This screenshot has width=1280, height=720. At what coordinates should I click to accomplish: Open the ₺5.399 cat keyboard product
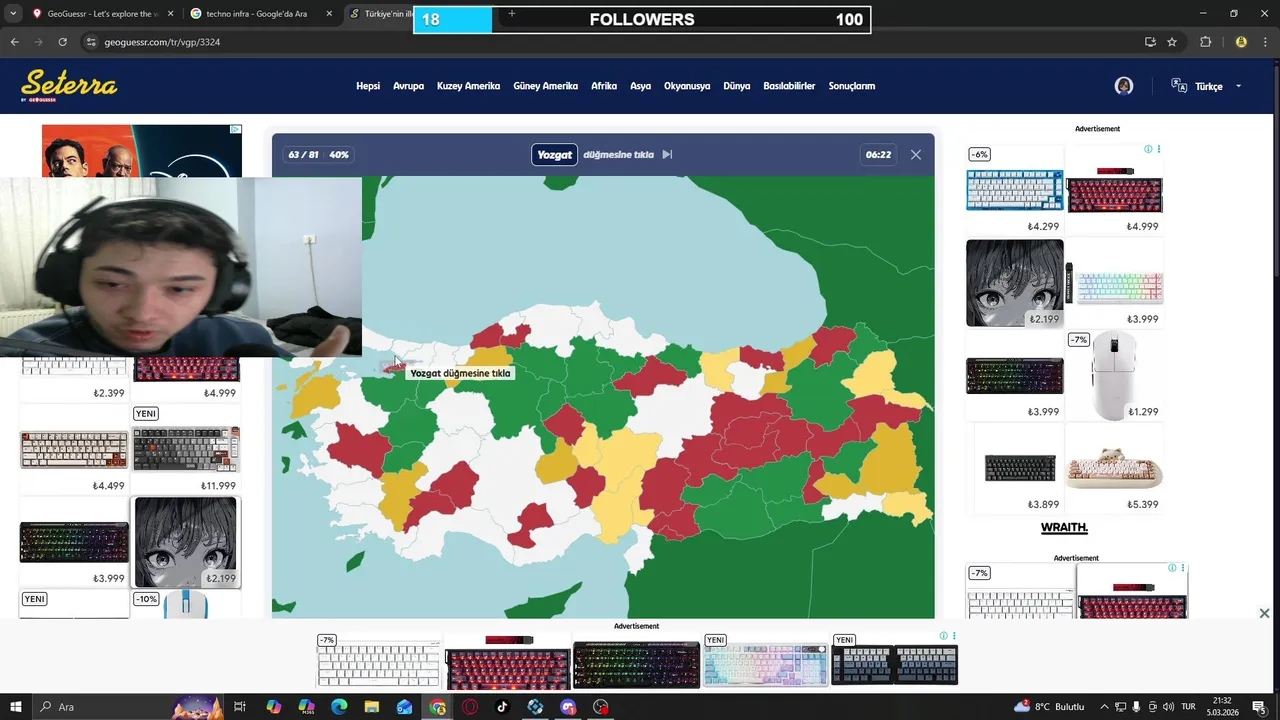point(1115,470)
